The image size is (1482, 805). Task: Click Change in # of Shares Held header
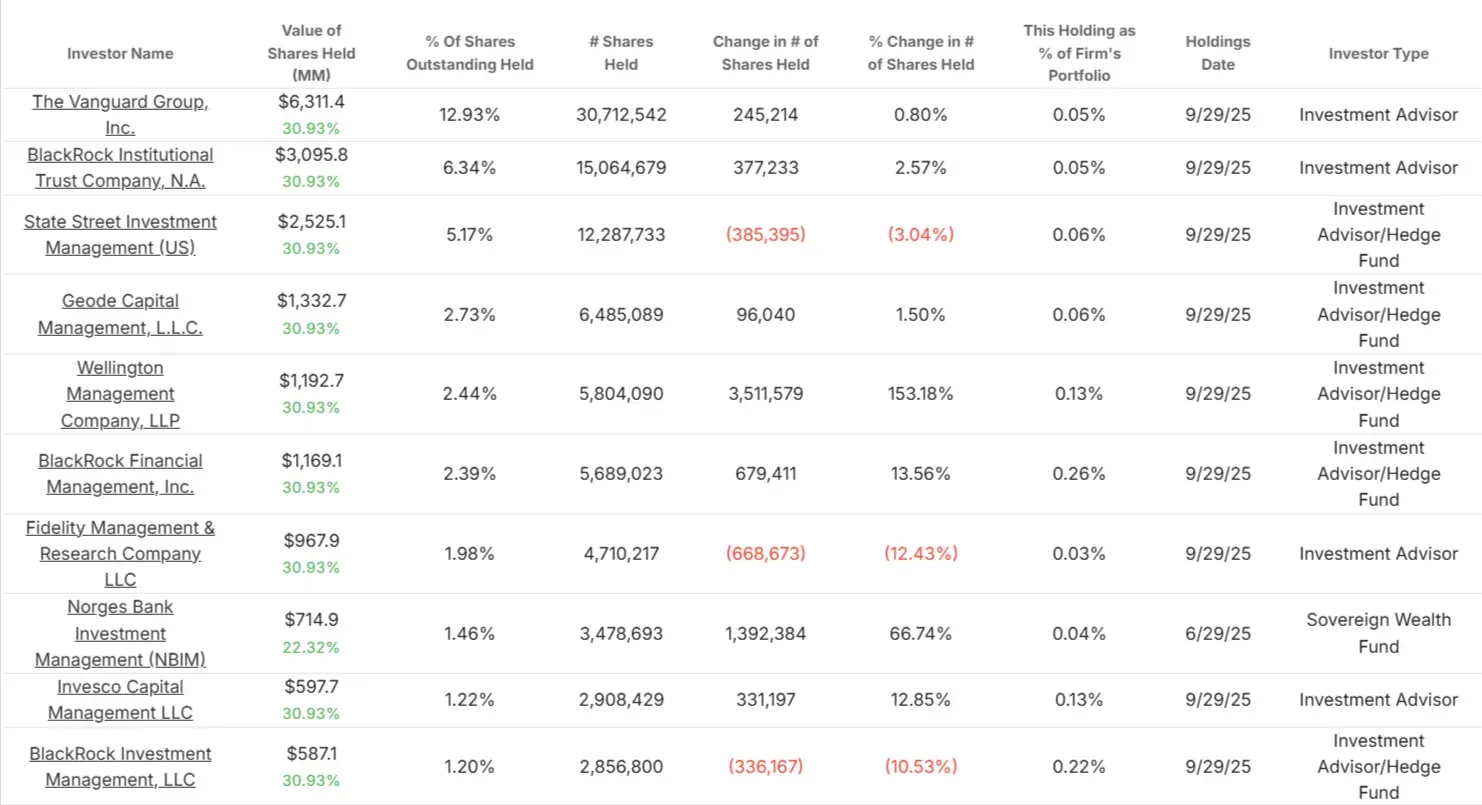point(766,53)
